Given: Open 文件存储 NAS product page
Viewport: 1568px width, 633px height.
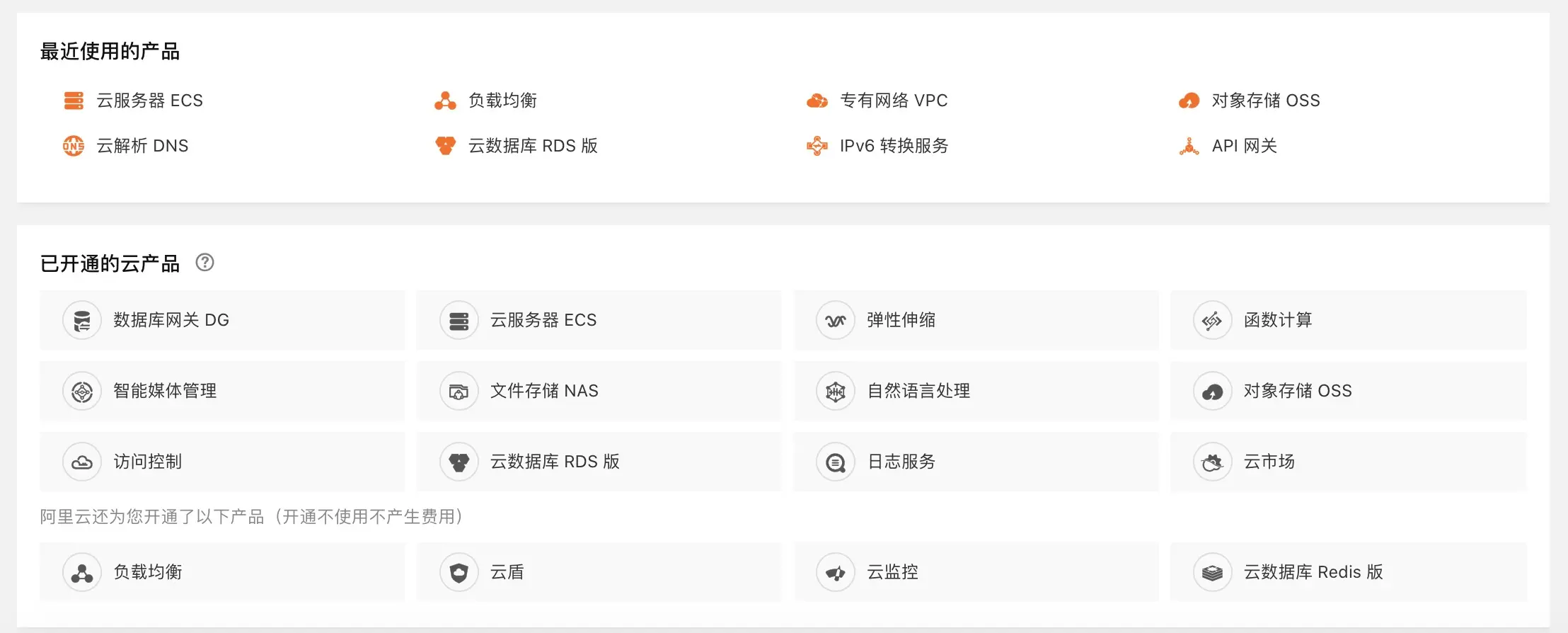Looking at the screenshot, I should click(x=543, y=391).
